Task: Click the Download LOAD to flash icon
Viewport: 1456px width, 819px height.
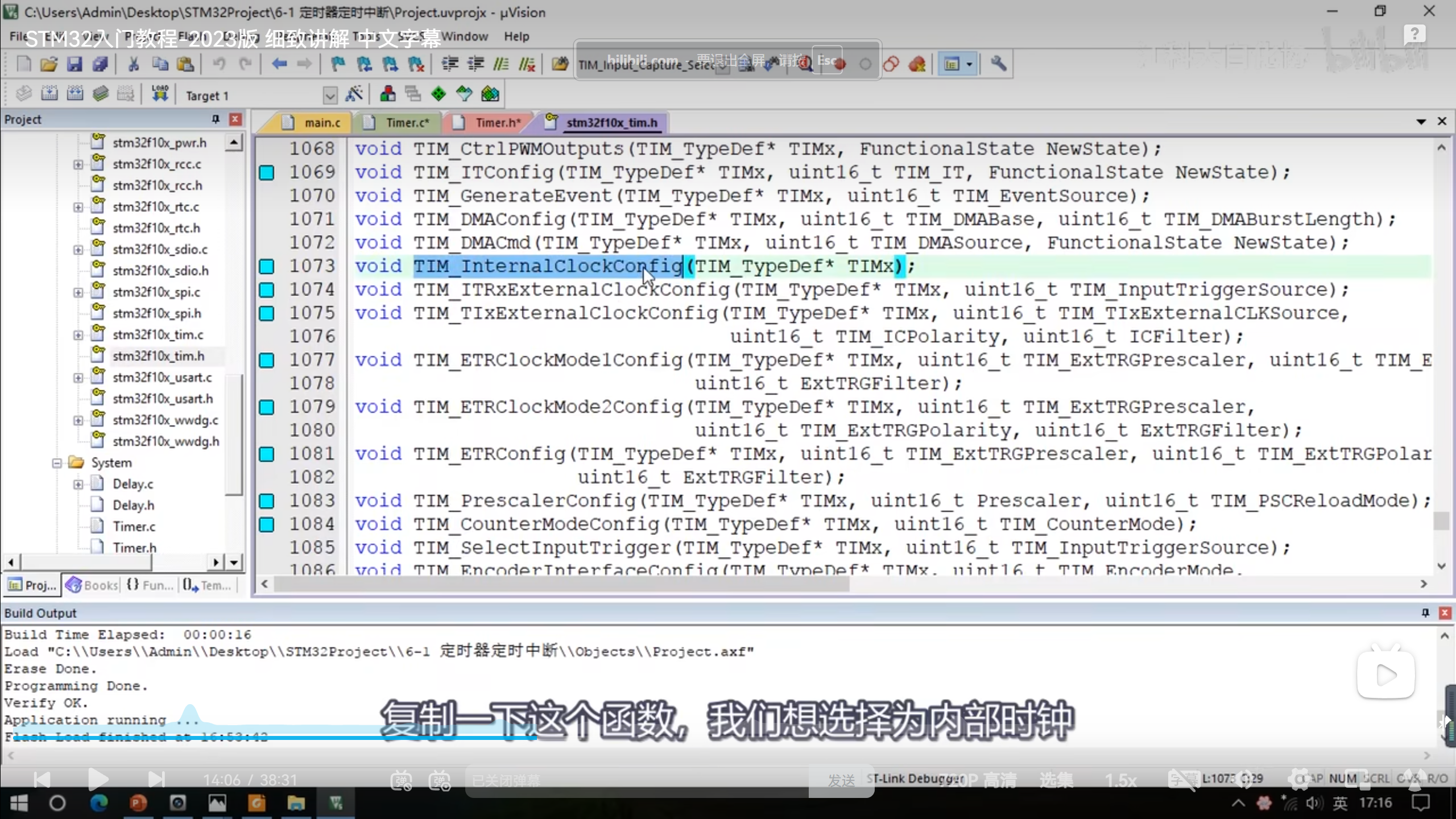Action: click(160, 94)
